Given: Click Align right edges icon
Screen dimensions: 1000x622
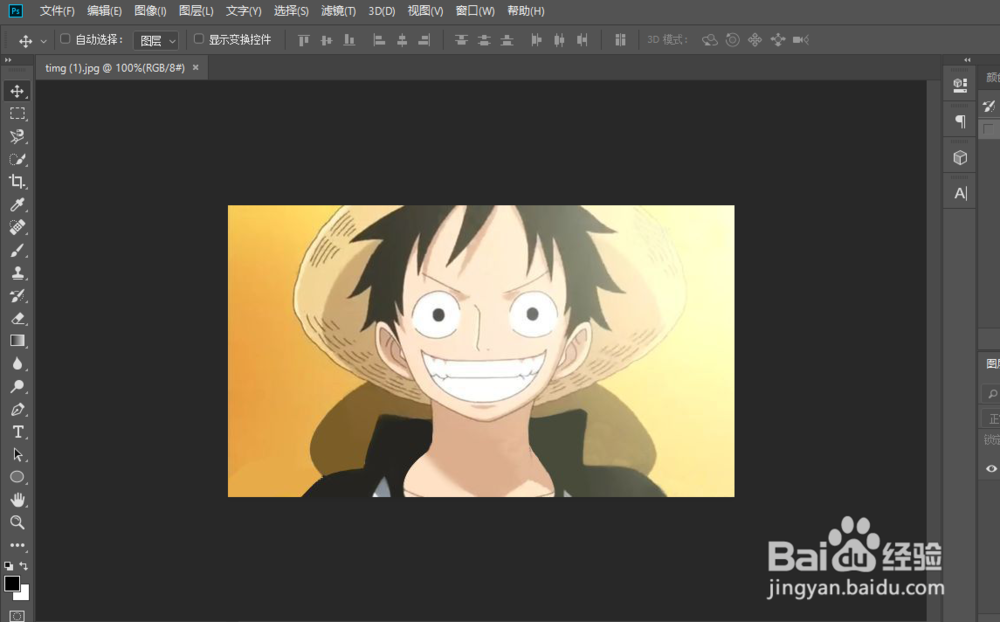Looking at the screenshot, I should [x=424, y=40].
